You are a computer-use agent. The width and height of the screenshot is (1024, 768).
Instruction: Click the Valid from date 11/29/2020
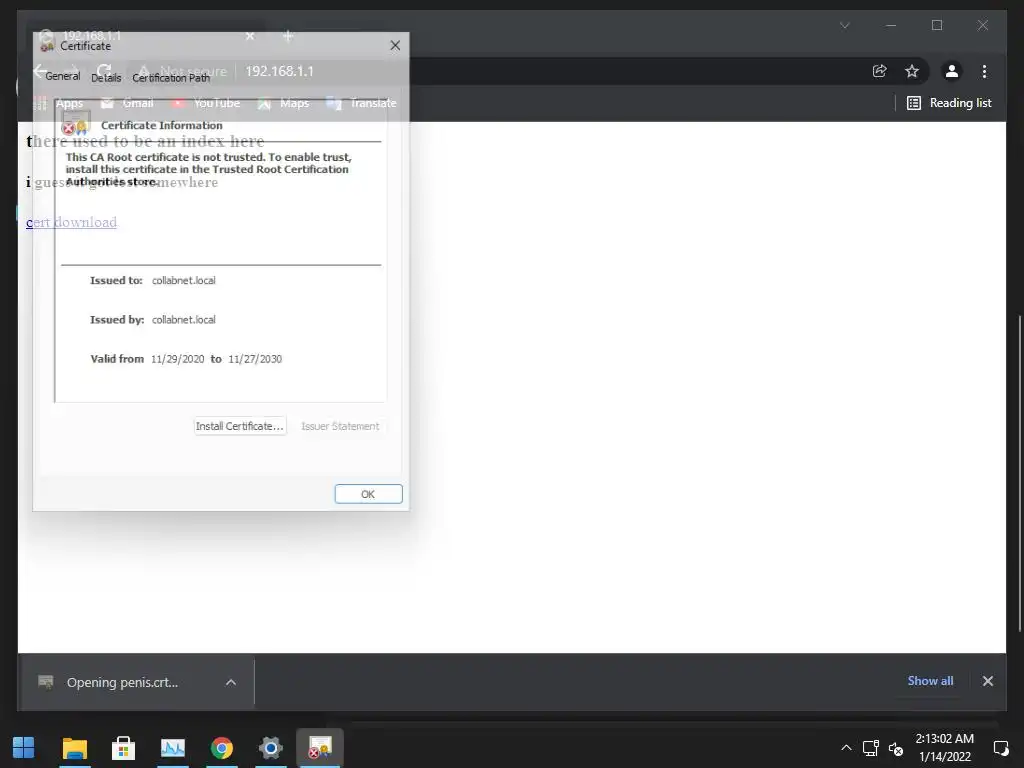click(178, 359)
